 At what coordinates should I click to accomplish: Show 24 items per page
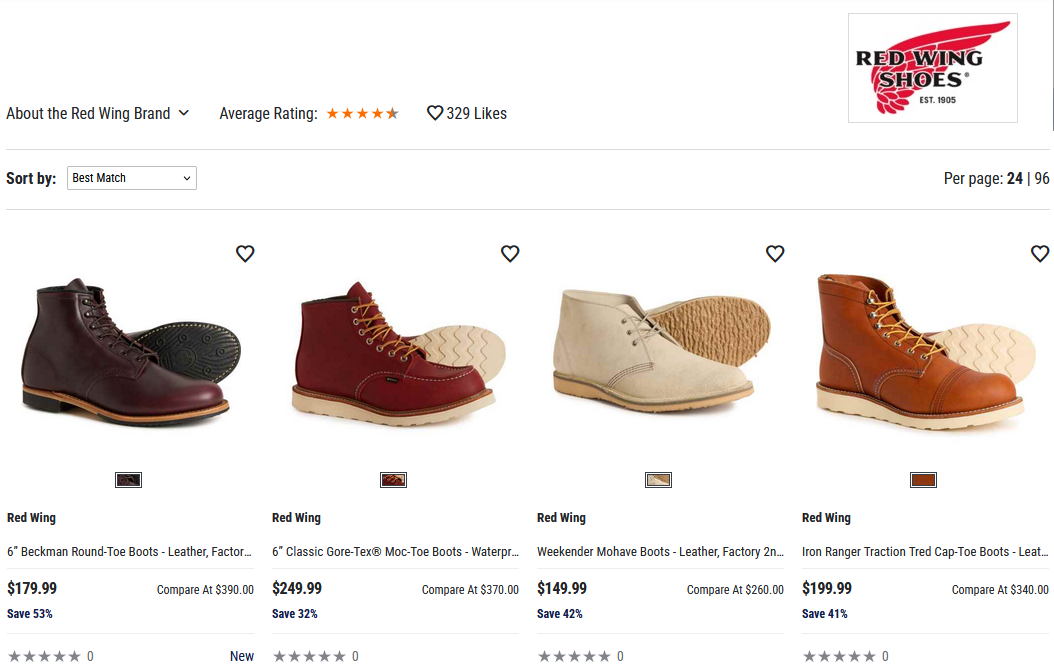click(x=1015, y=179)
